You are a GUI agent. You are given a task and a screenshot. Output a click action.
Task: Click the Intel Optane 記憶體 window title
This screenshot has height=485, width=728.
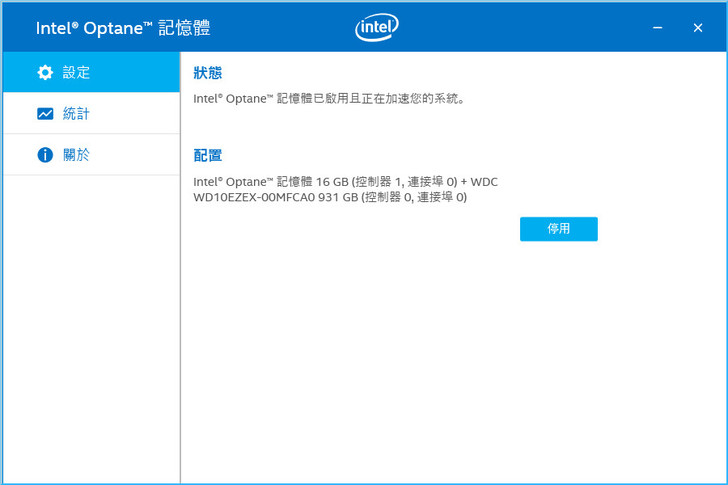123,28
